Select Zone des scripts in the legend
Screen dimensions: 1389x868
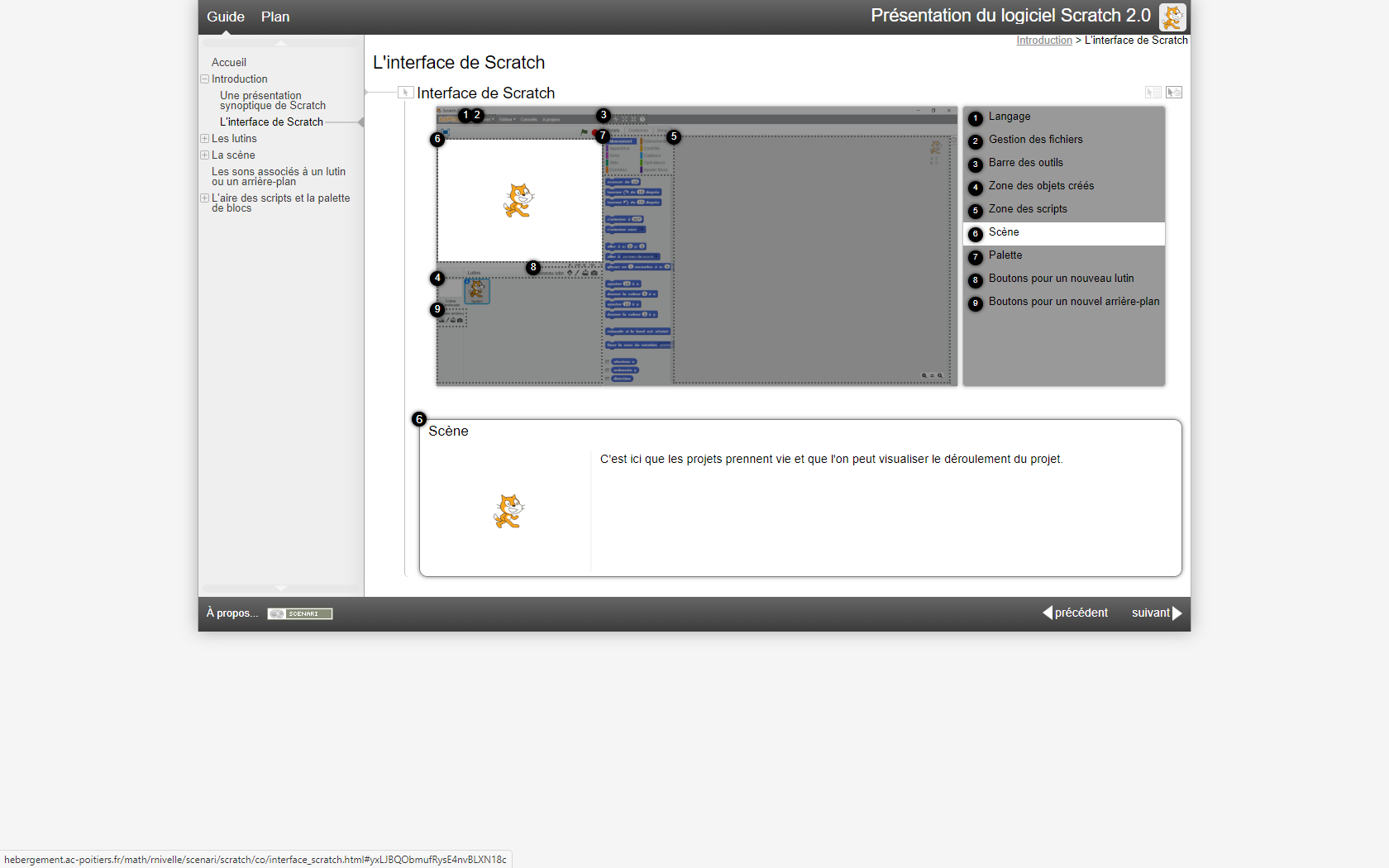point(1028,209)
